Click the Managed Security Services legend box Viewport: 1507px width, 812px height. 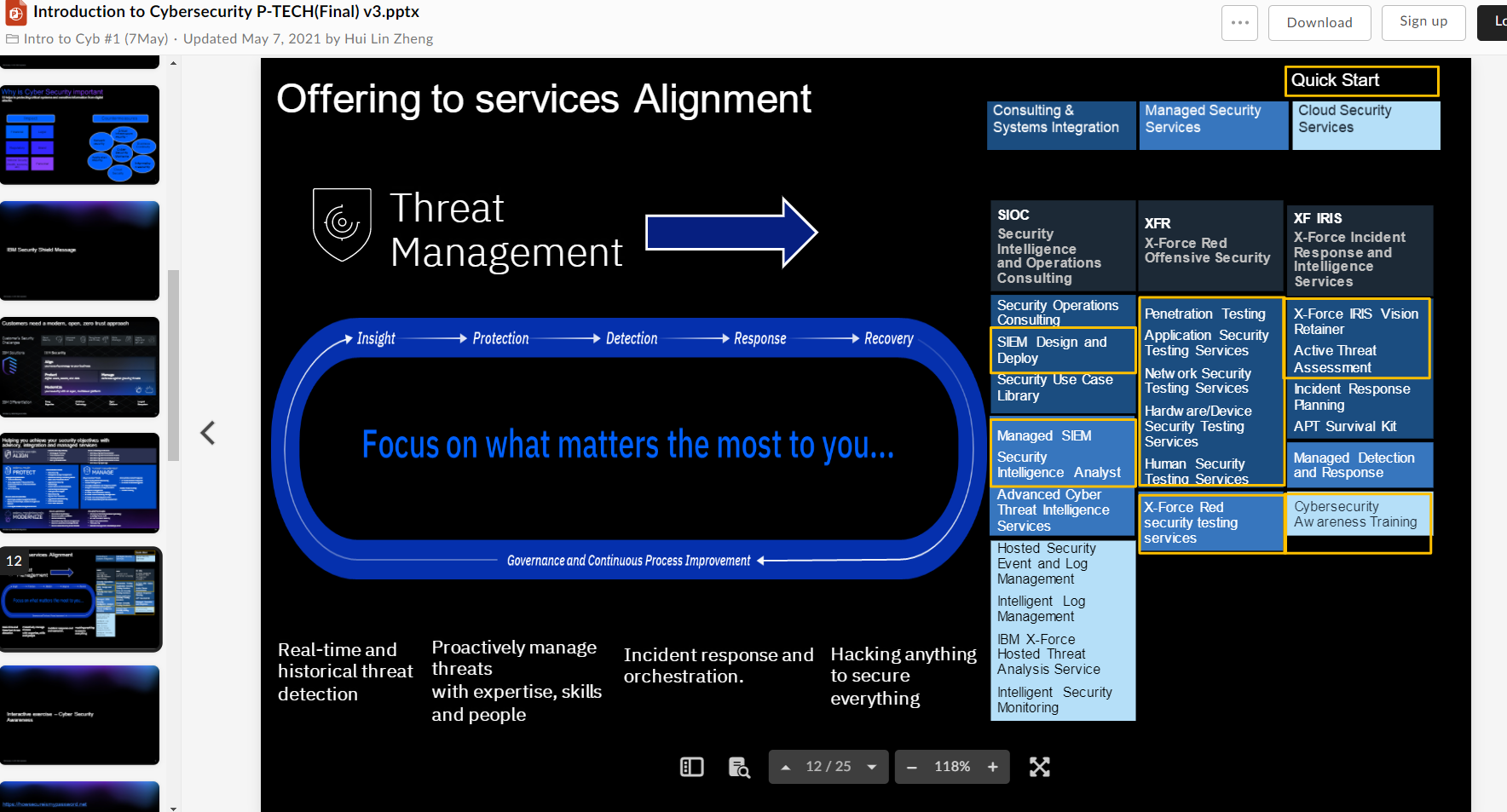[x=1214, y=125]
